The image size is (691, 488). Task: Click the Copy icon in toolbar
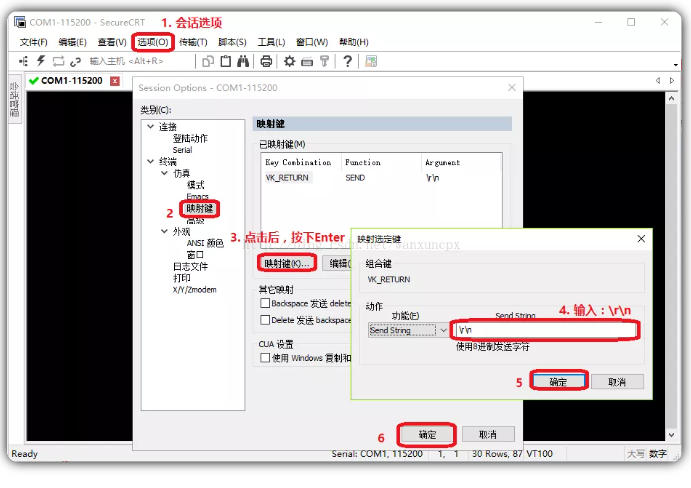208,61
